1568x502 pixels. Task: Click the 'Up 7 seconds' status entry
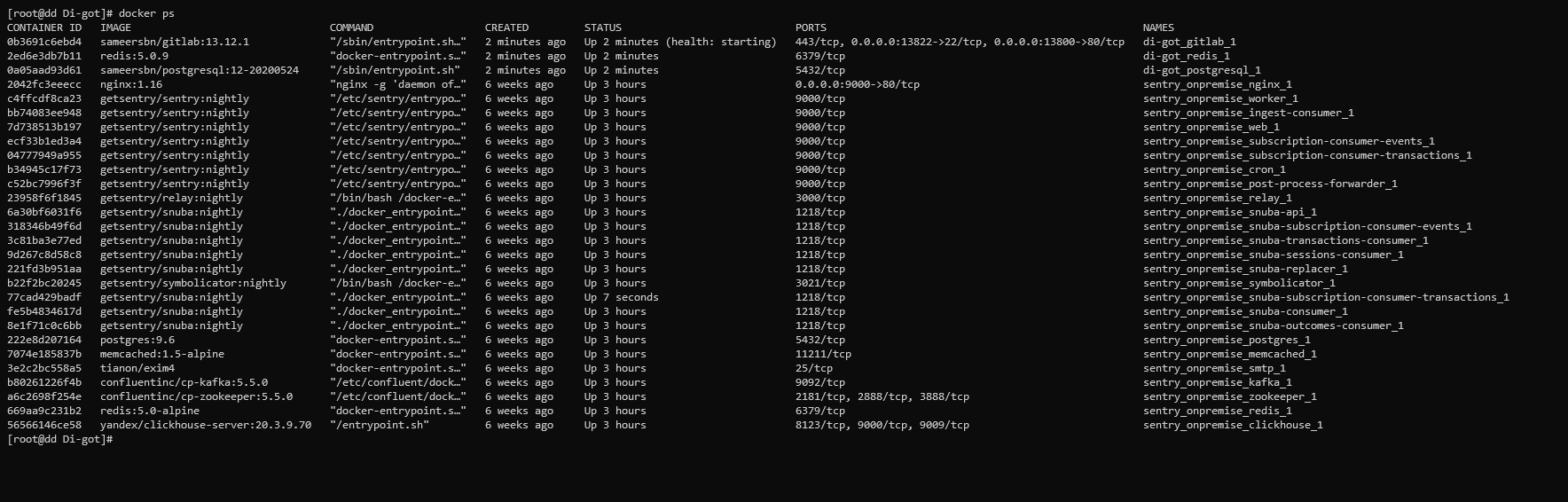coord(622,297)
